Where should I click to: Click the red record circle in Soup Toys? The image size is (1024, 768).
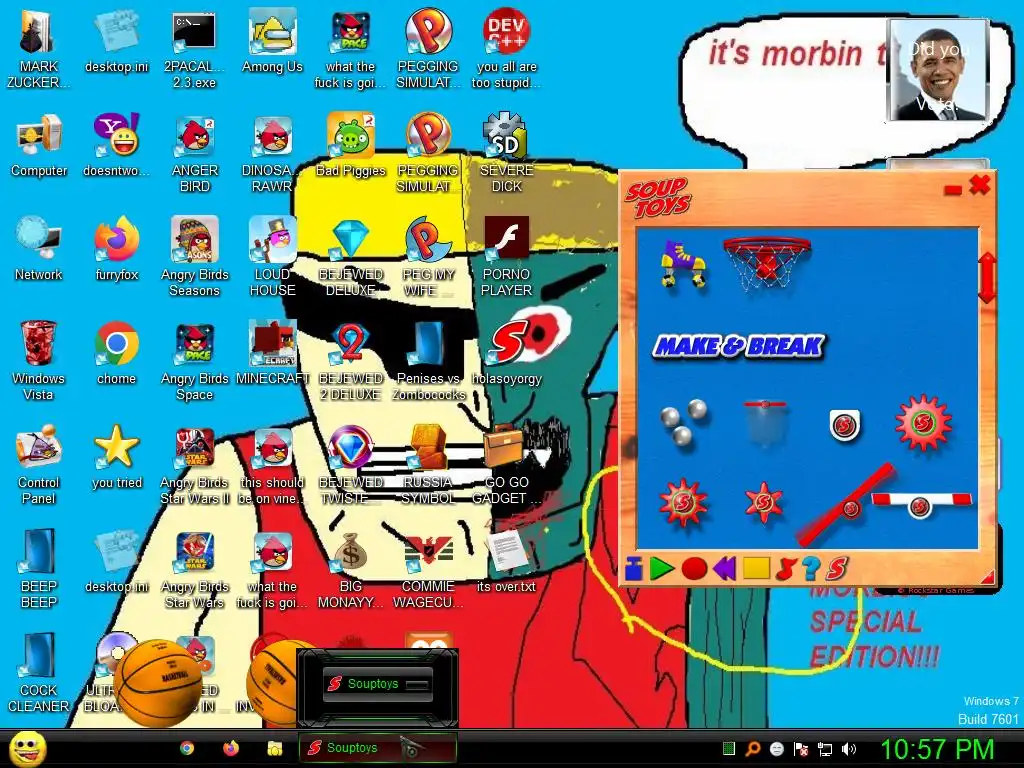694,569
